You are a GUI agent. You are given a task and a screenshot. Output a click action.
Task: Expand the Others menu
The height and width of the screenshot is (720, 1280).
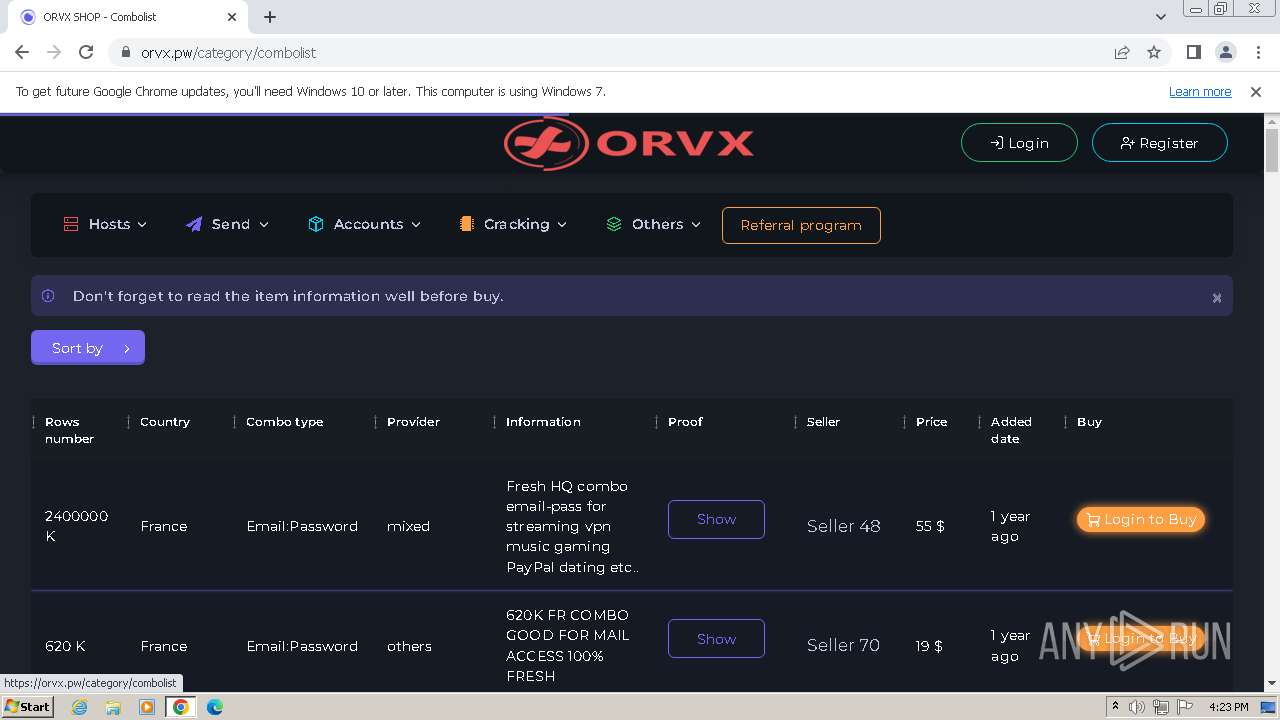click(653, 224)
